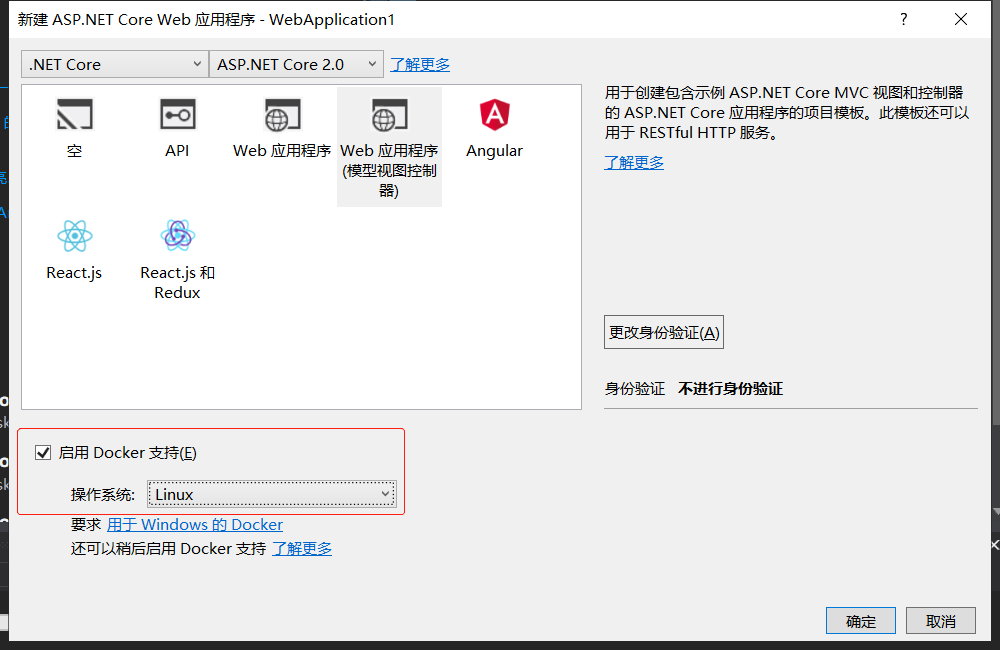
Task: Choose Web 应用程序 (模型视图控制器) template icon
Action: pos(389,115)
